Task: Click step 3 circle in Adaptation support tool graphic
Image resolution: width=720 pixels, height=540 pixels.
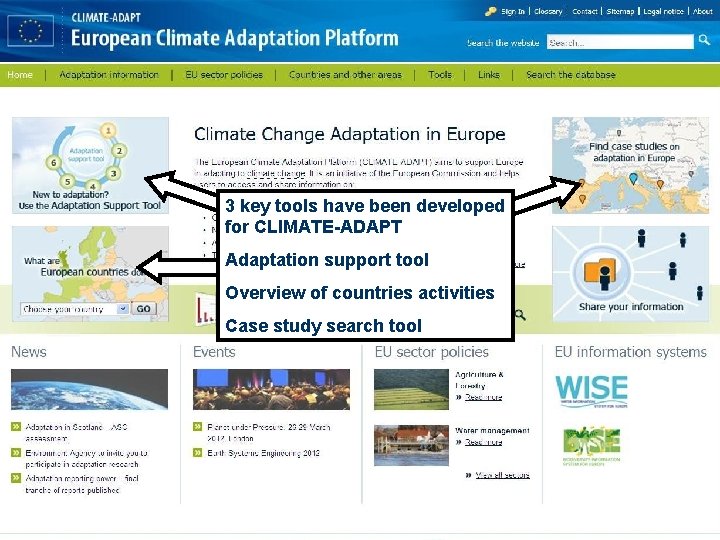Action: [113, 174]
